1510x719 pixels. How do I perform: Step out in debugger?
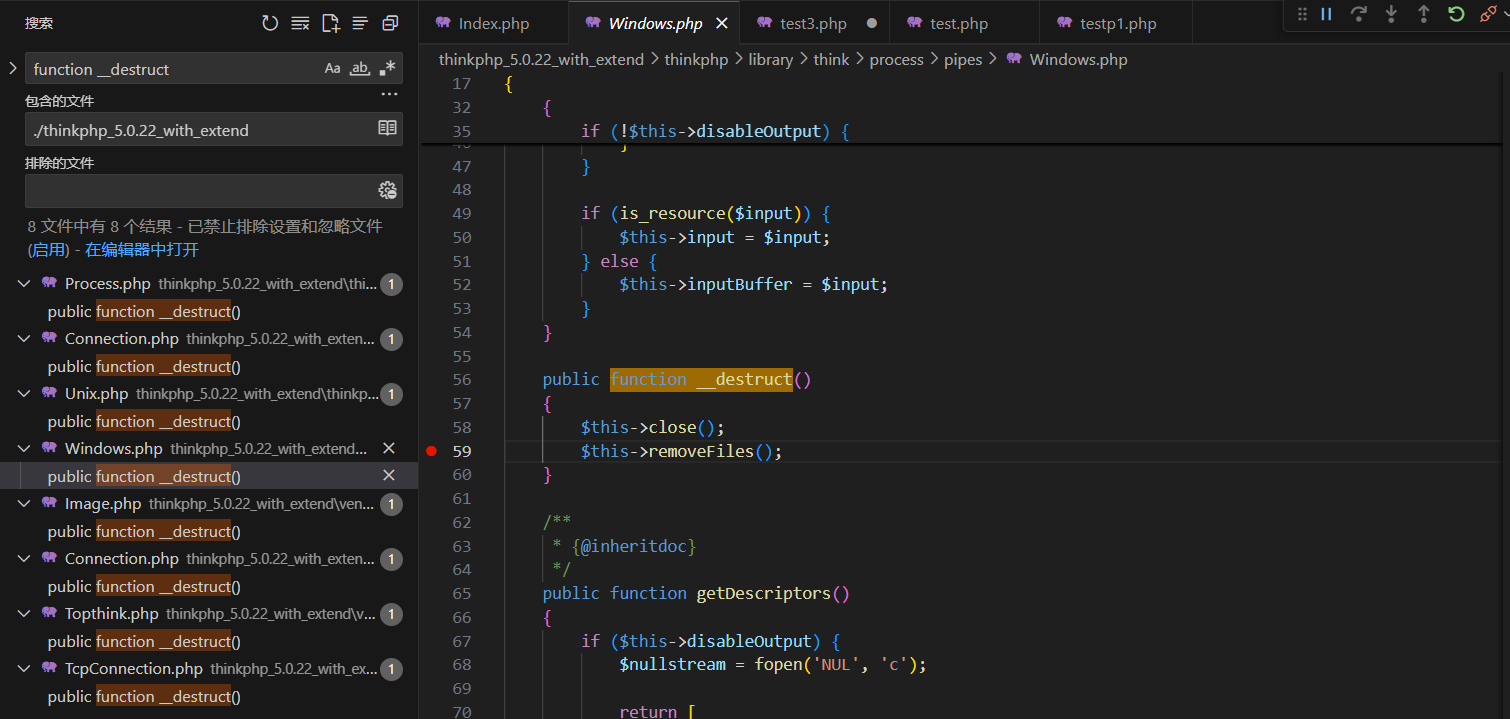coord(1423,14)
